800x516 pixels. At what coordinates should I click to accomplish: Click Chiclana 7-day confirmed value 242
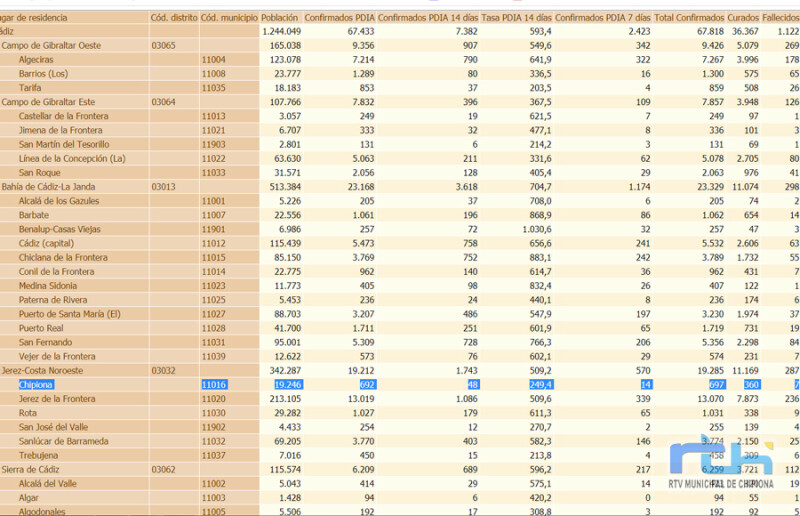(643, 257)
